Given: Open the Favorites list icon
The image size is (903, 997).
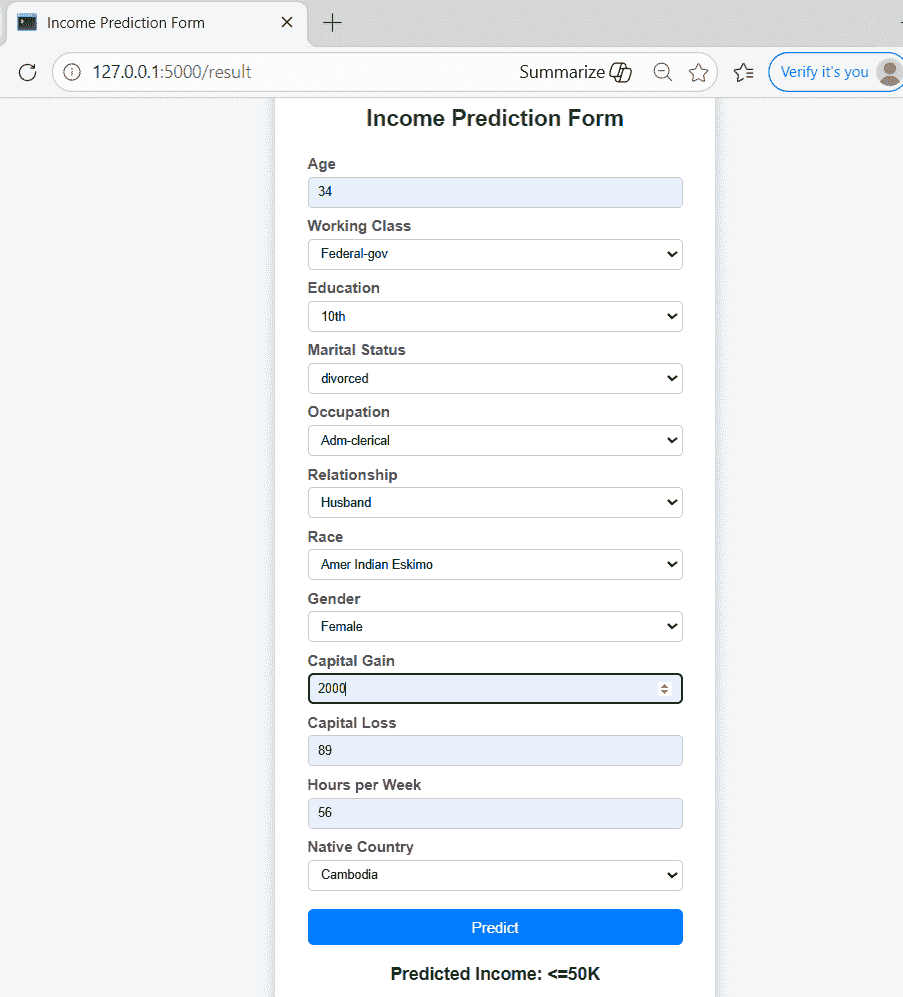Looking at the screenshot, I should (743, 72).
